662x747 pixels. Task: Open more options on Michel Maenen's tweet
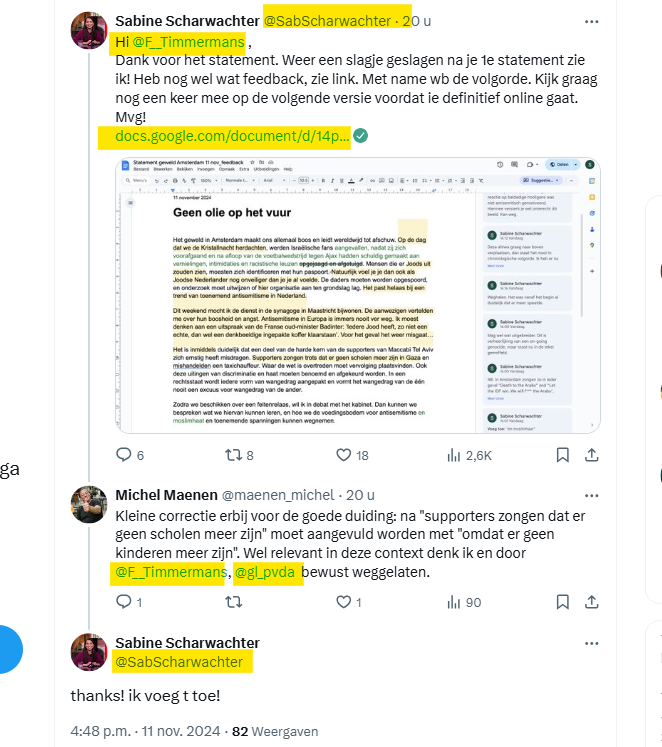[591, 495]
